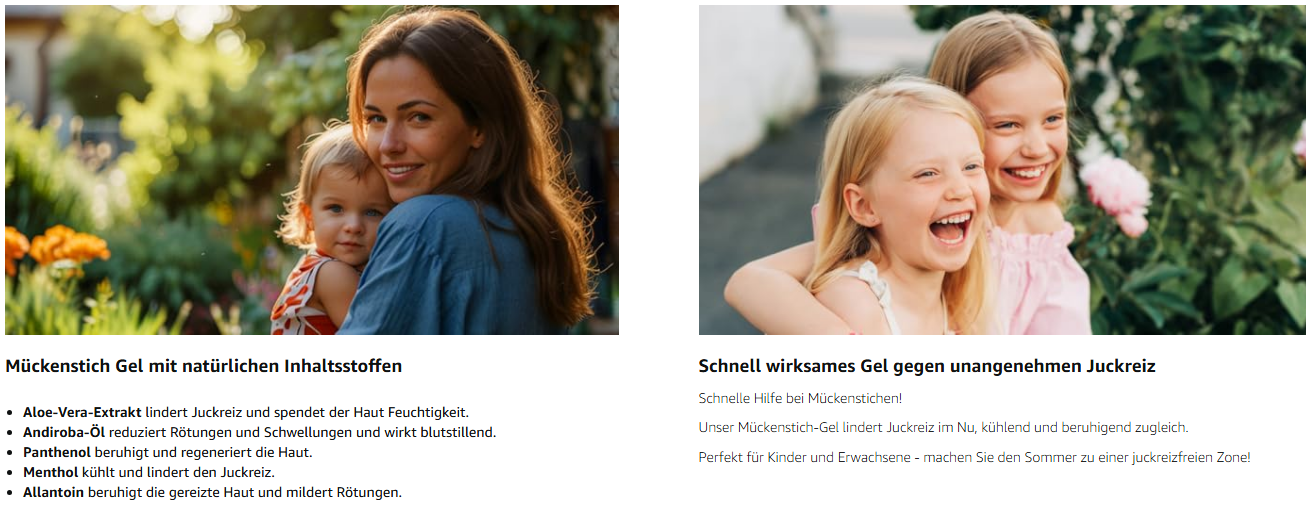Select the Andiroba-Öl bullet point
Viewport: 1306px width, 505px height.
click(x=260, y=432)
